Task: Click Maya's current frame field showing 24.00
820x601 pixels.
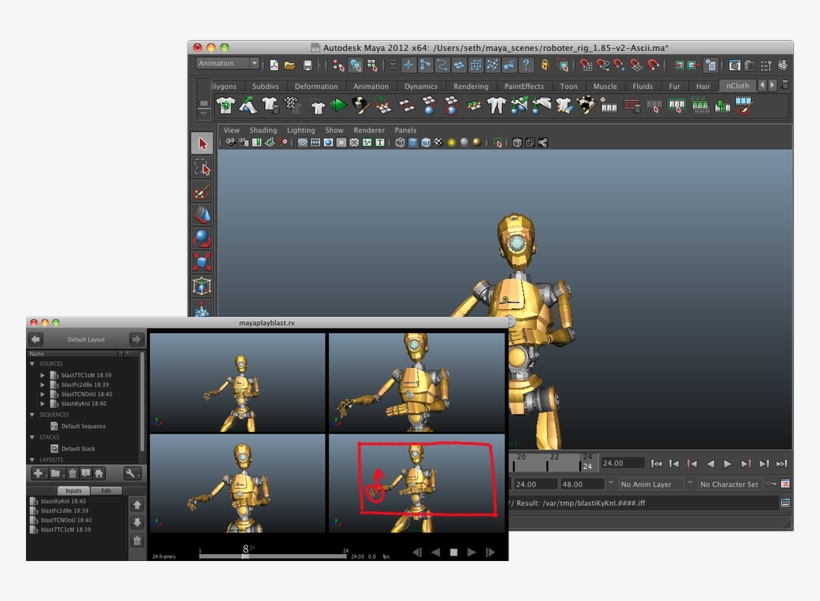Action: (622, 463)
